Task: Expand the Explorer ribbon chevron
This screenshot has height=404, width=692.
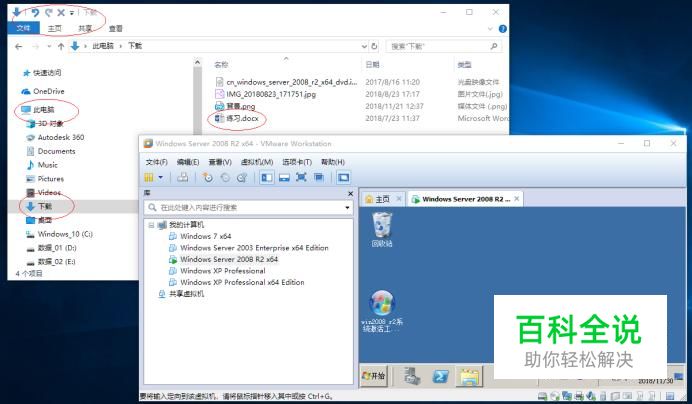Action: 490,29
